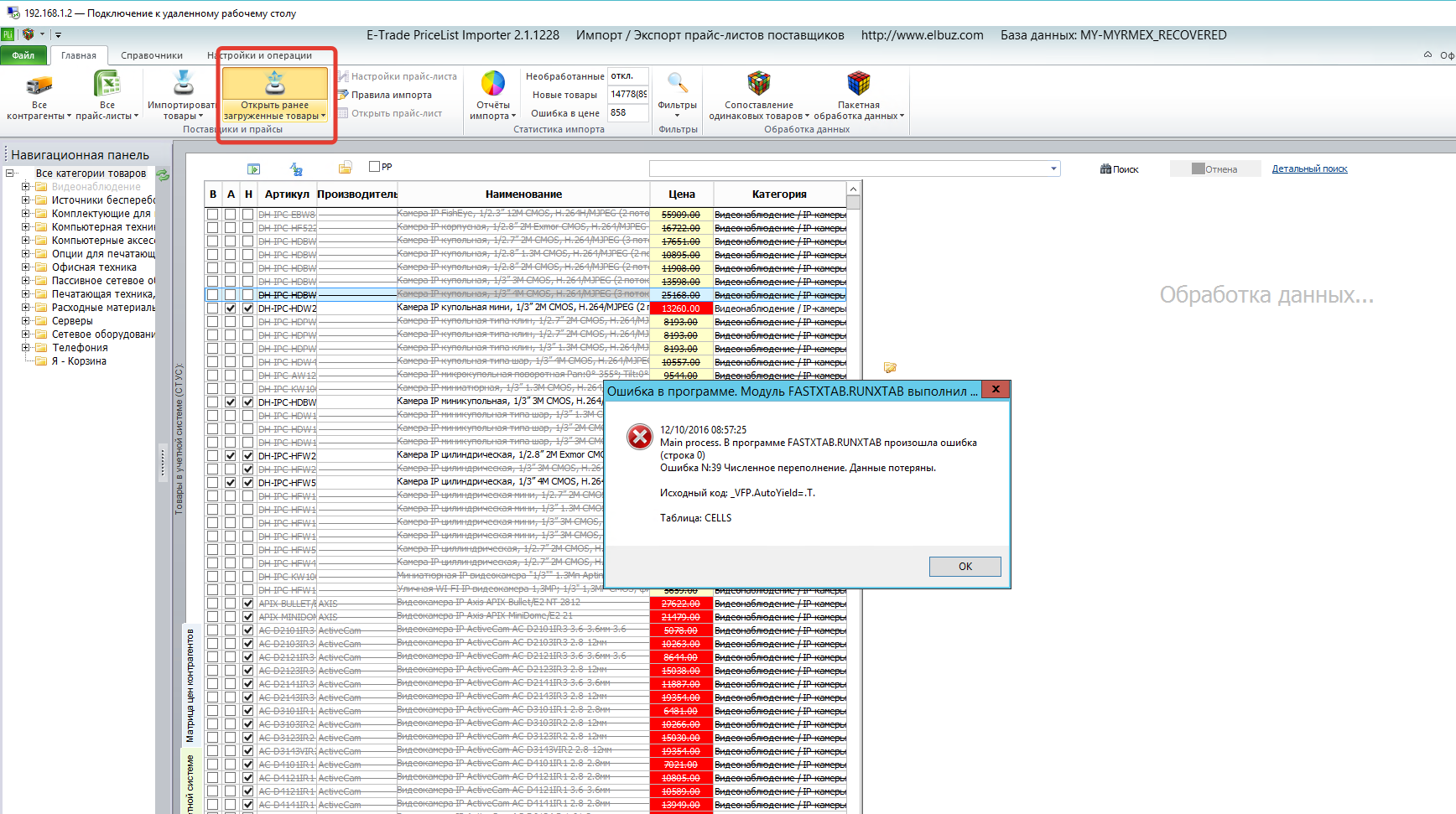Screen dimensions: 1456x814
Task: Select Я - Корзина tree item
Action: 79,361
